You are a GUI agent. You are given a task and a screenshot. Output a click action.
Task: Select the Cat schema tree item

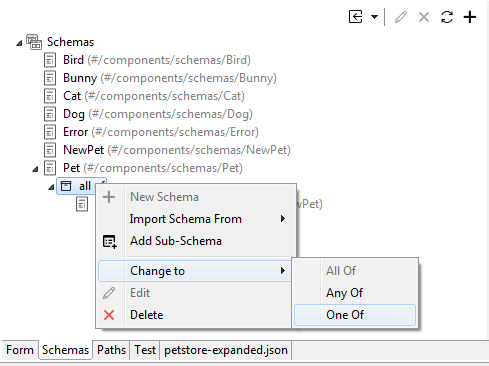pyautogui.click(x=154, y=96)
